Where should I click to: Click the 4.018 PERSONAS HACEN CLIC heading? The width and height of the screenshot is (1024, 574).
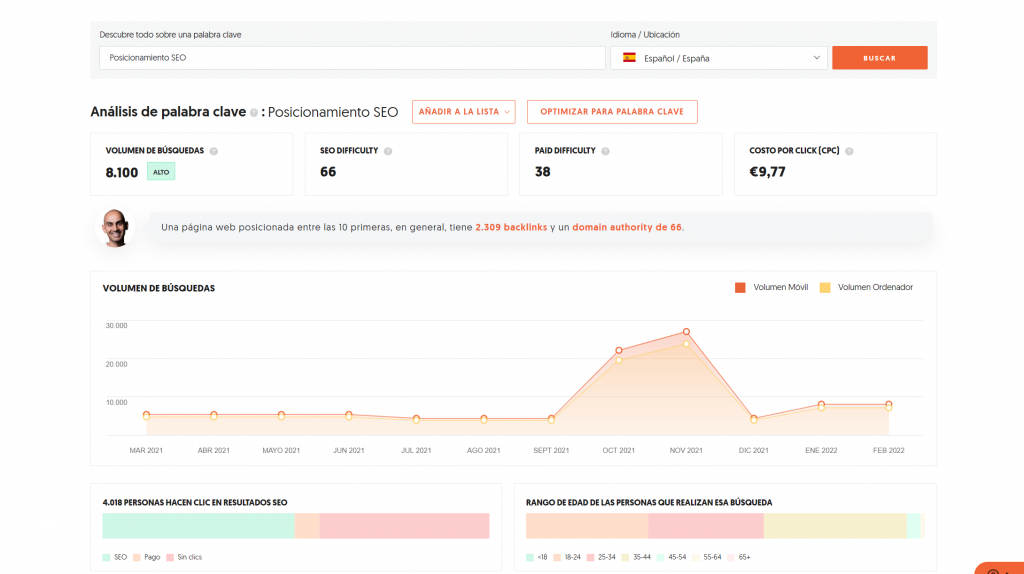pyautogui.click(x=195, y=503)
